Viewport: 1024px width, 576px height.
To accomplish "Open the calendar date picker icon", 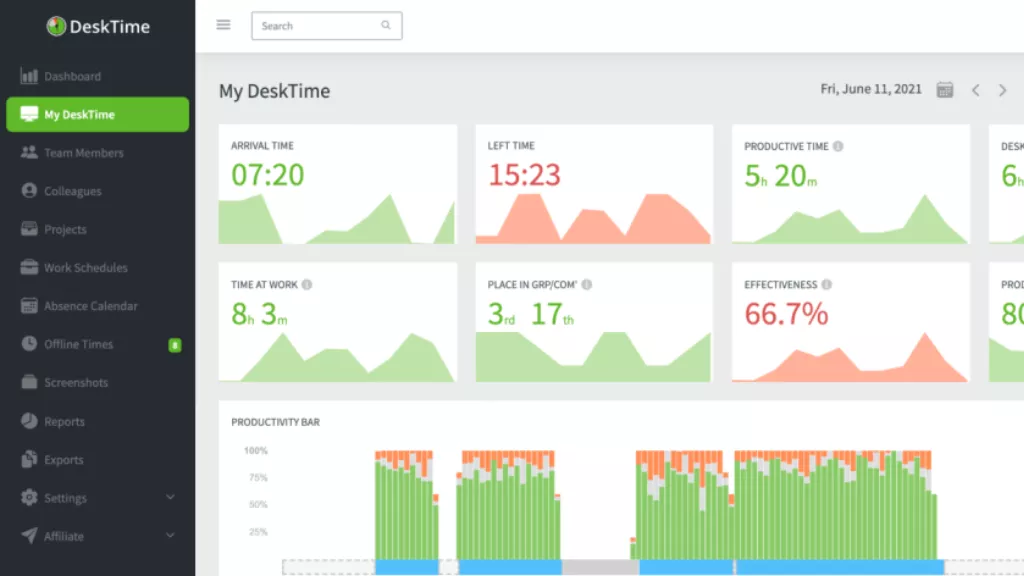I will tap(944, 89).
